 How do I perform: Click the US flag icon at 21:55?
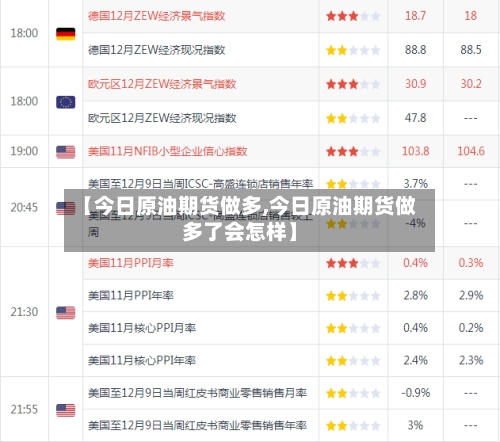point(66,410)
